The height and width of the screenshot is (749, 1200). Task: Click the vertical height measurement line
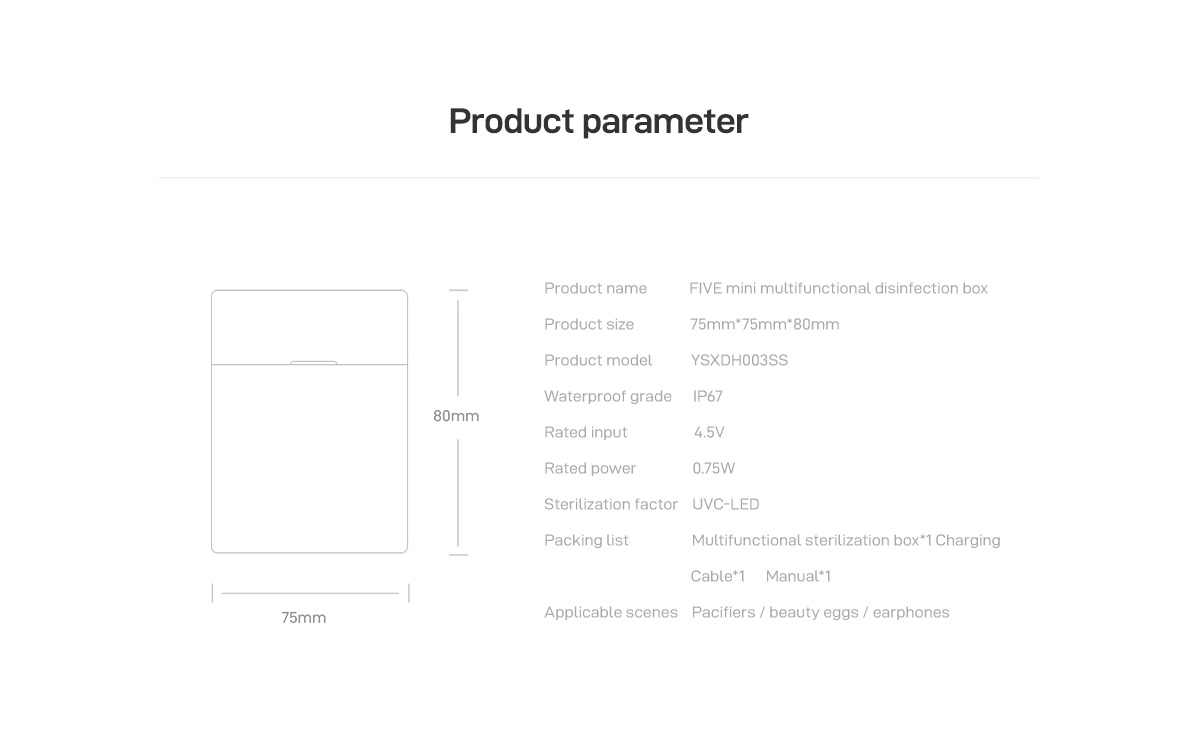click(x=458, y=422)
